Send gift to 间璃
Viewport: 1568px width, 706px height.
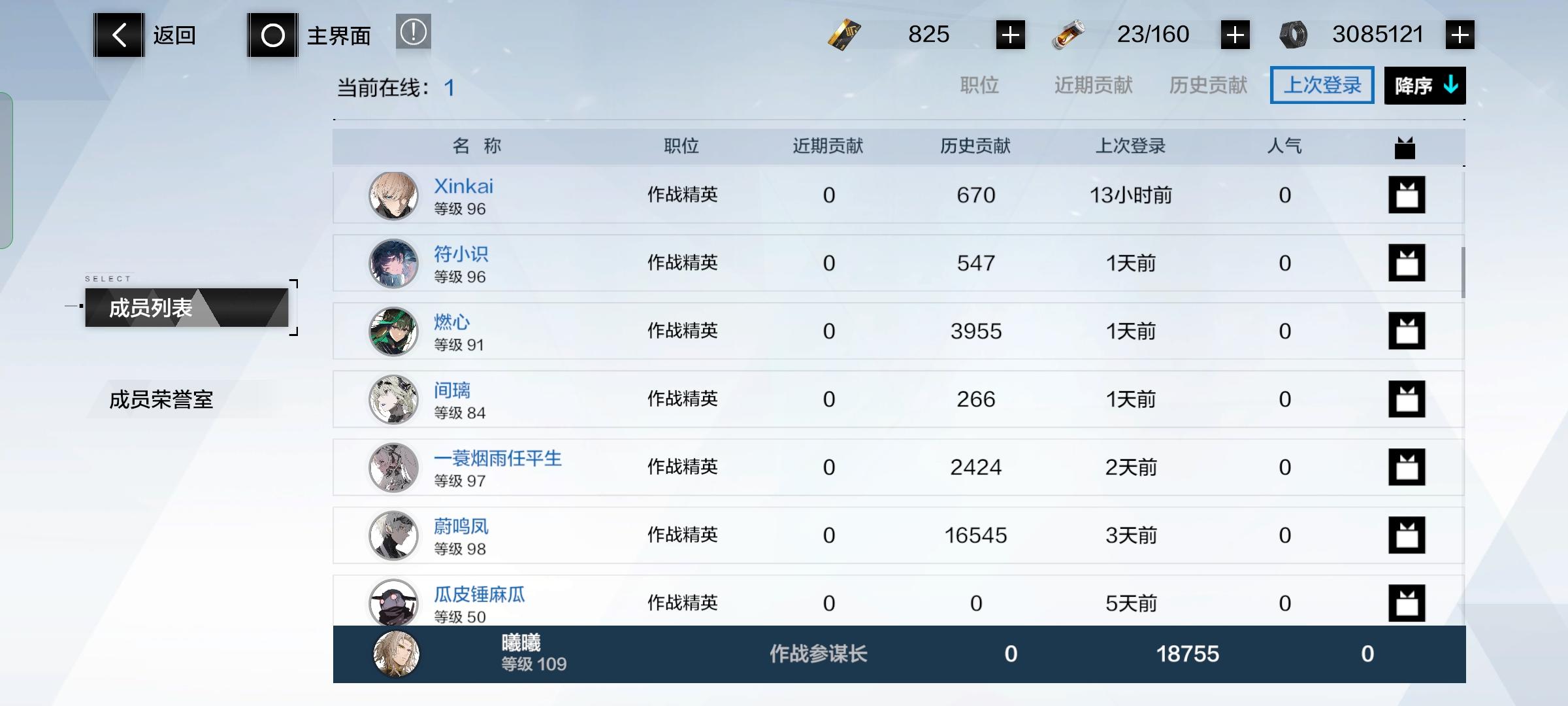point(1407,399)
